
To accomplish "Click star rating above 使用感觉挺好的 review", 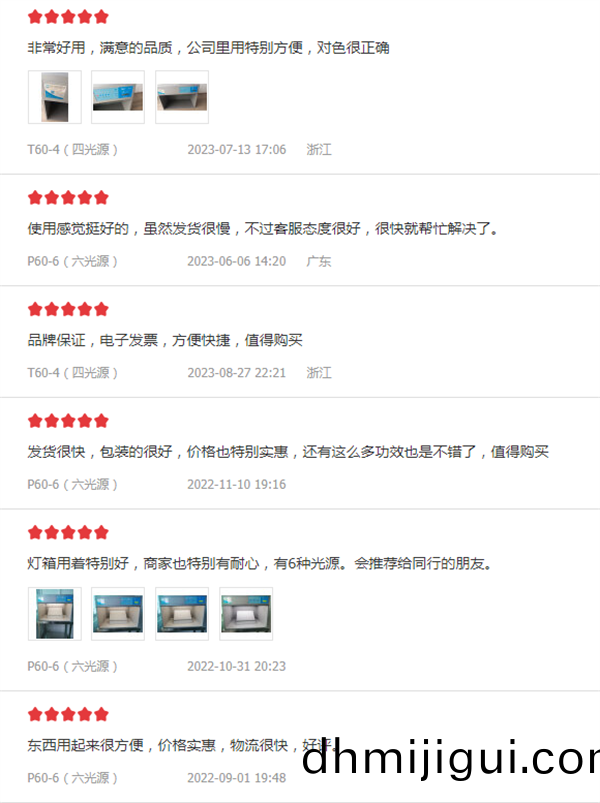I will 68,197.
